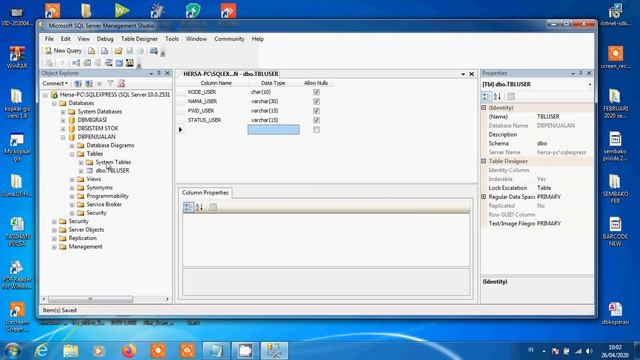
Task: Click the Manage Check Constraints icon
Action: (x=119, y=63)
